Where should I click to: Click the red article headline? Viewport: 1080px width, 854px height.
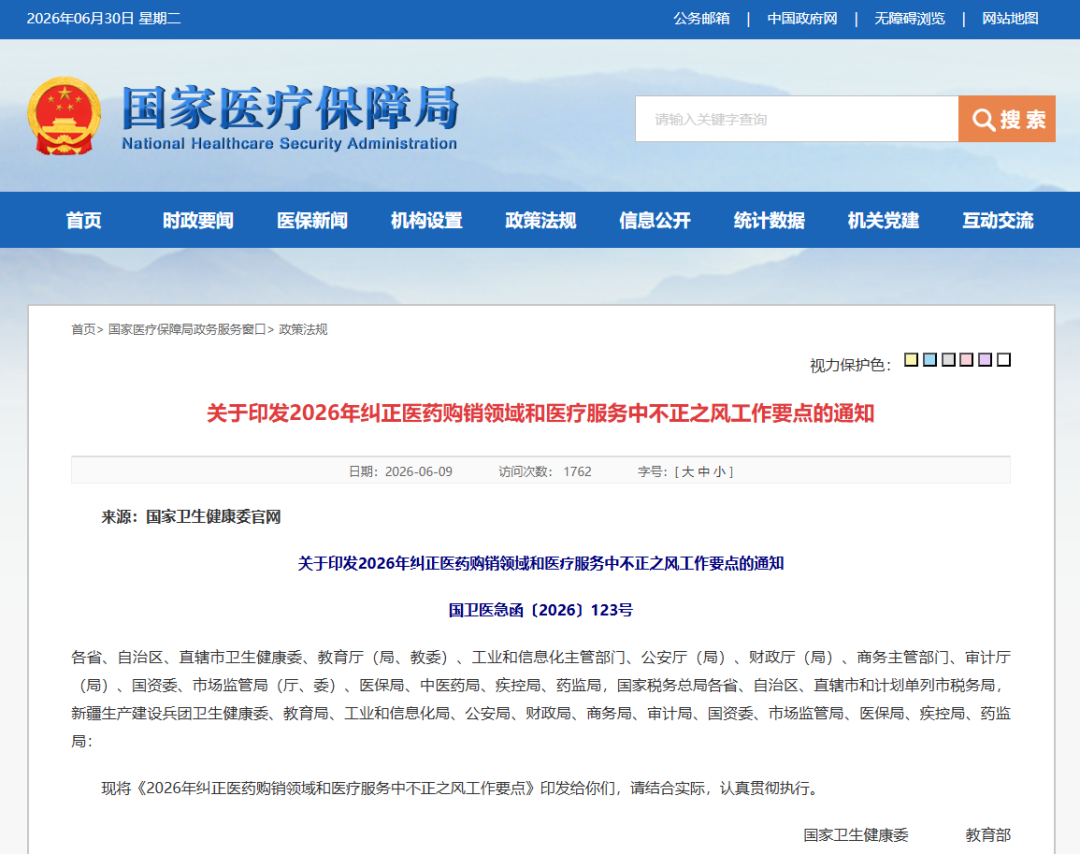pos(541,413)
